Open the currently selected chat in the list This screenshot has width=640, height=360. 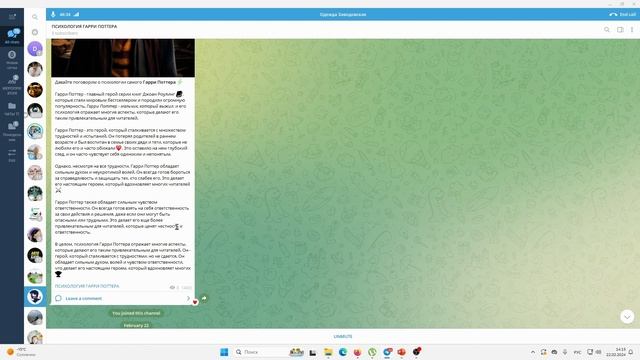35,297
